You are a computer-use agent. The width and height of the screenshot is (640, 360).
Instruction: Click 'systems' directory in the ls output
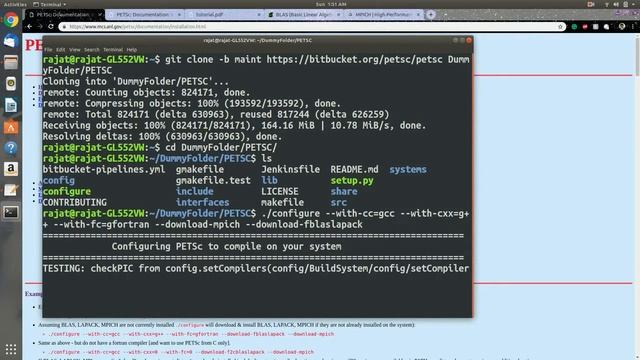pos(408,169)
